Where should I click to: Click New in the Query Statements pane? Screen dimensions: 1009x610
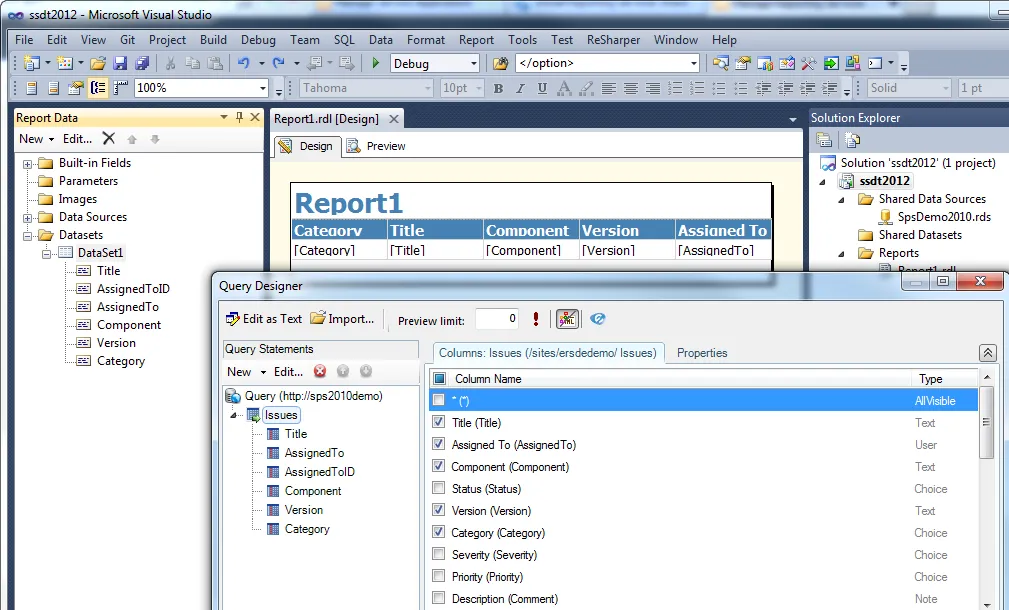pos(239,371)
